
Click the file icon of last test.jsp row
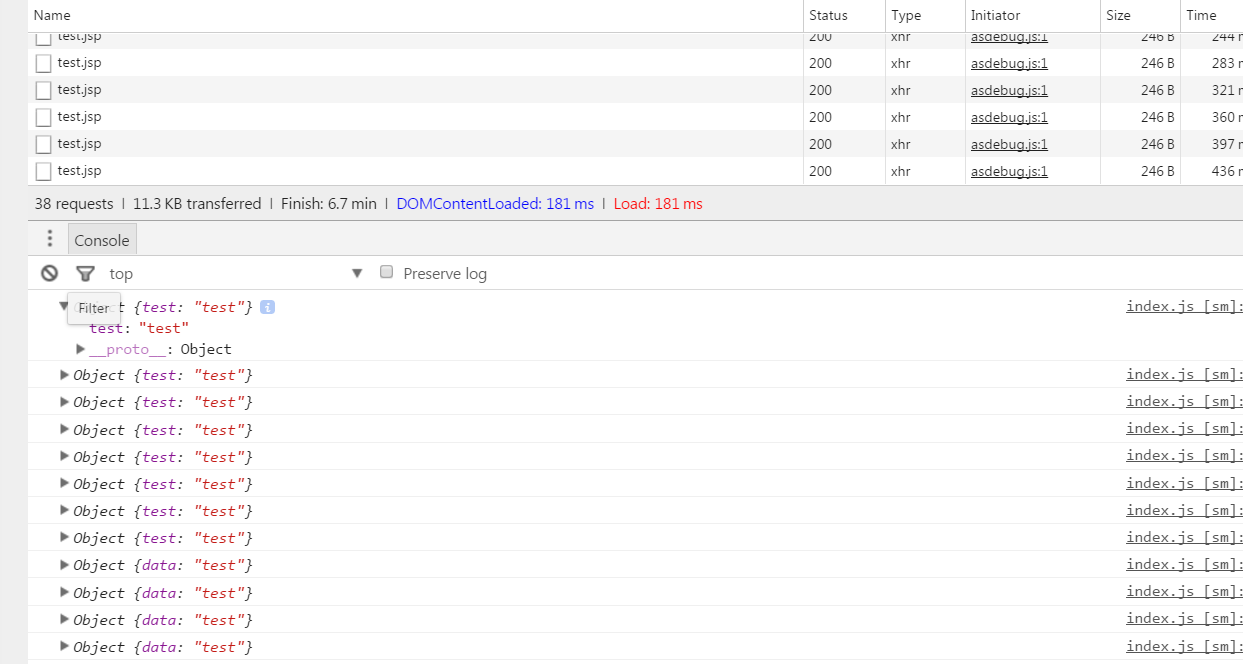43,171
